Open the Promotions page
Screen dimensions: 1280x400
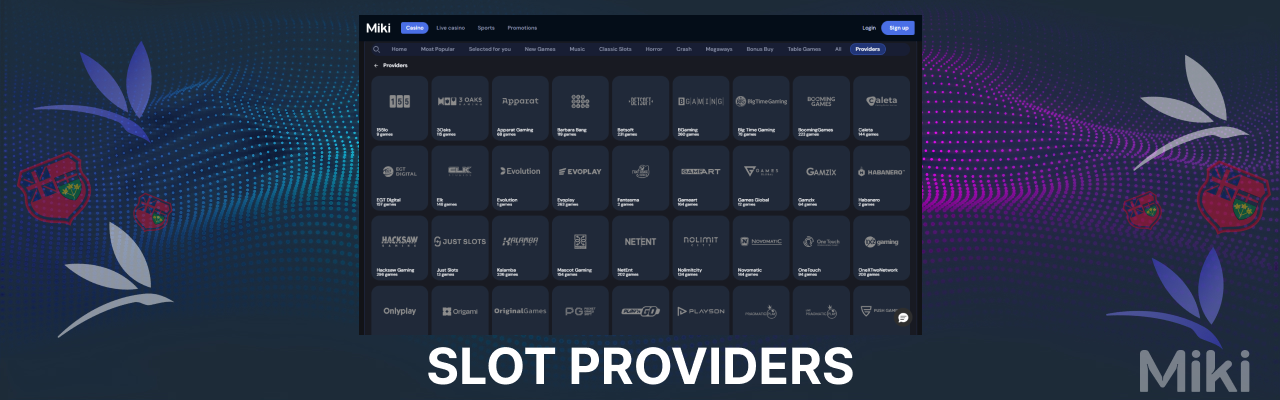click(x=522, y=28)
